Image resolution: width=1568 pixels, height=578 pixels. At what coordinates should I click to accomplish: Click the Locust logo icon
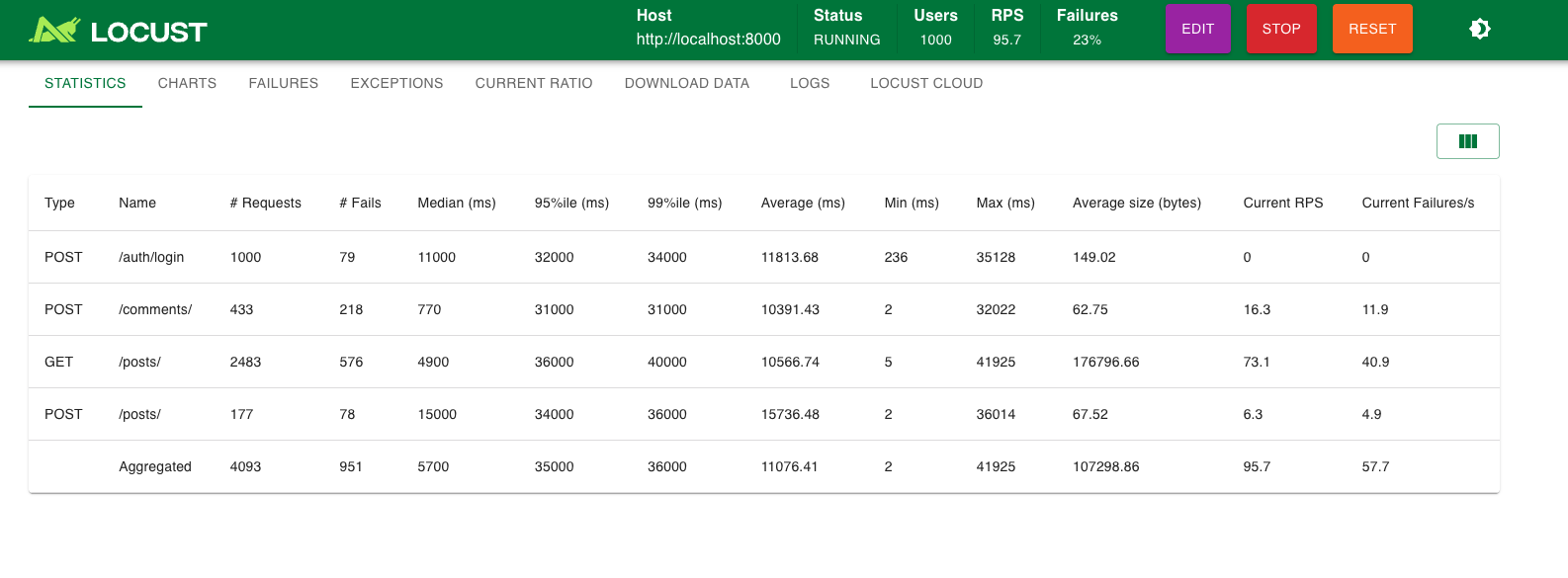click(x=53, y=31)
